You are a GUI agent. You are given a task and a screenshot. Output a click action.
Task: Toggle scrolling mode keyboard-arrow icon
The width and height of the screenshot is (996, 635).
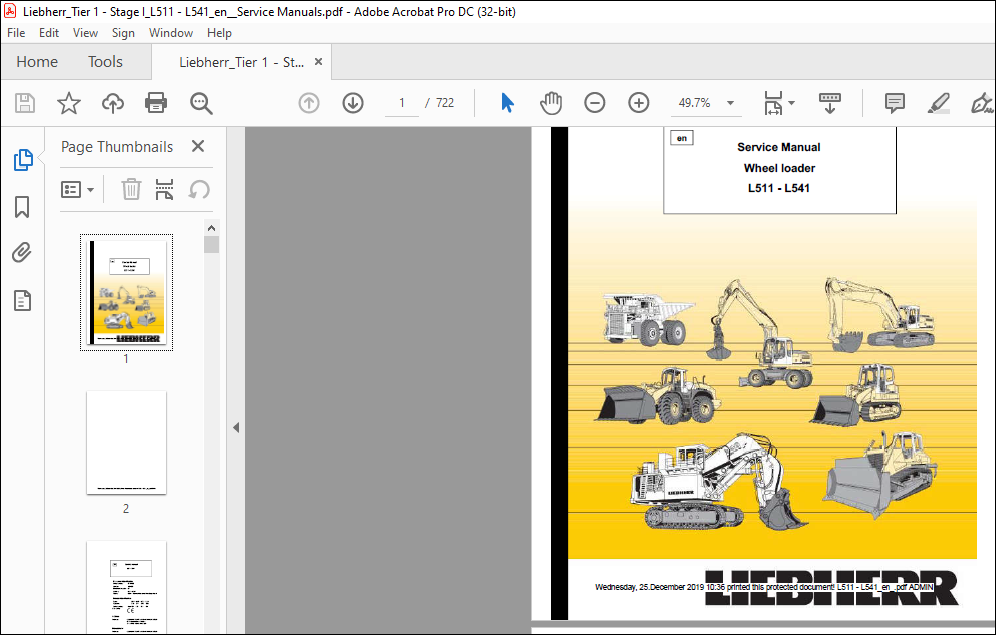point(830,103)
